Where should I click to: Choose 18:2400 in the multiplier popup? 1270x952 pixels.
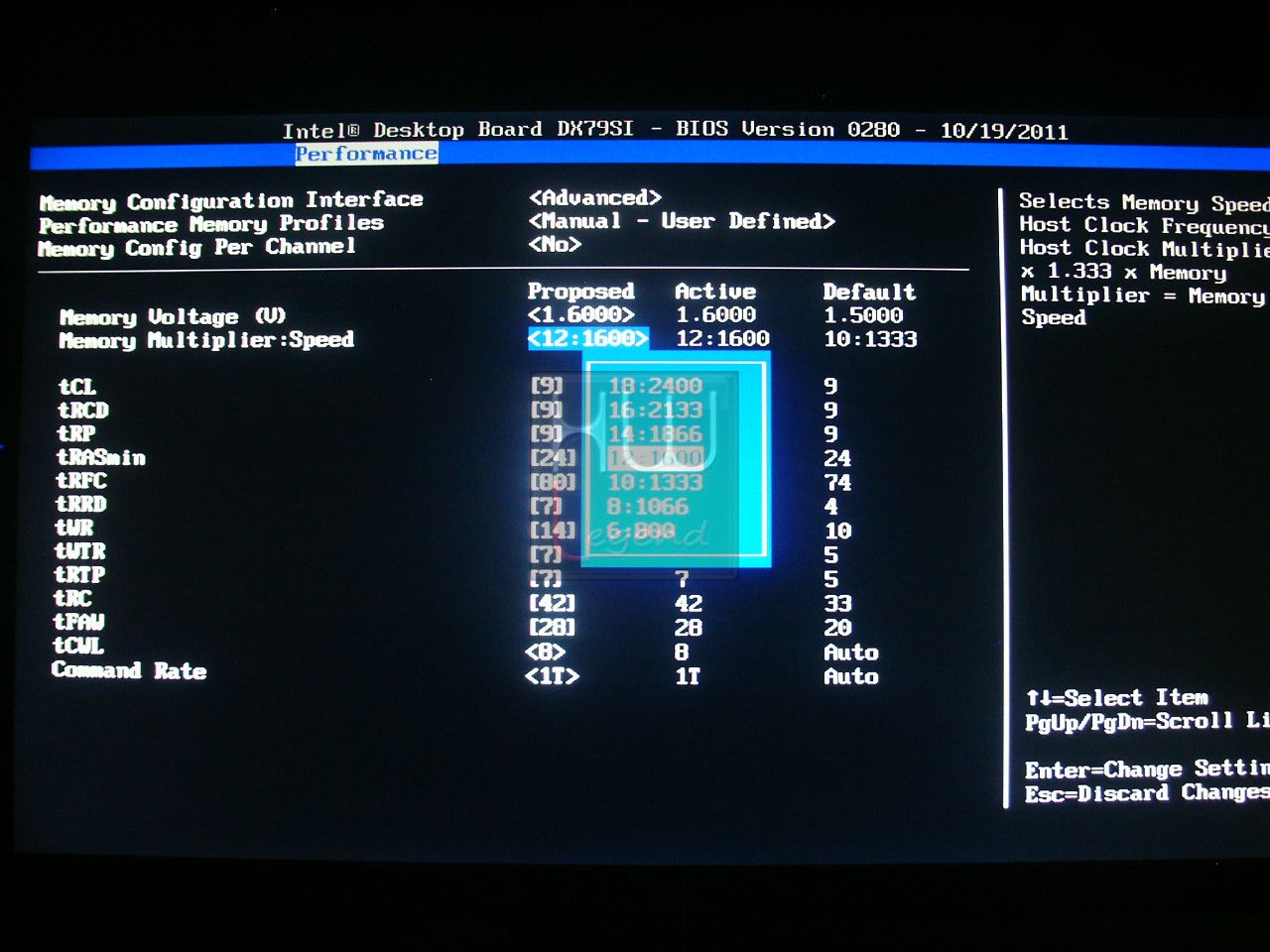pos(655,386)
